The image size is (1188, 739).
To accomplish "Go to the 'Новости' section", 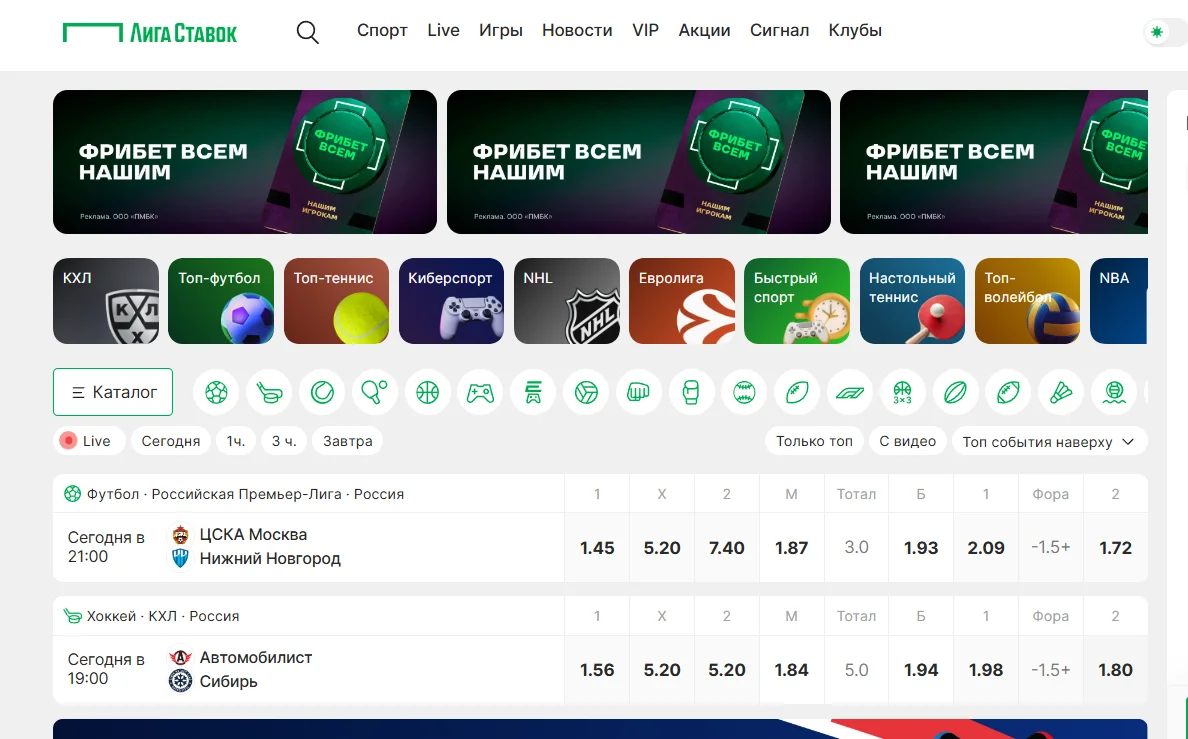I will [577, 30].
